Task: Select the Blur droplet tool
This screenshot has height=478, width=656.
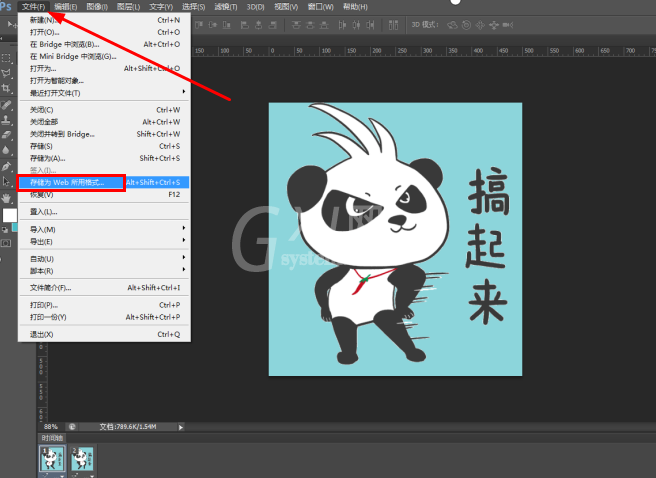Action: tap(6, 150)
